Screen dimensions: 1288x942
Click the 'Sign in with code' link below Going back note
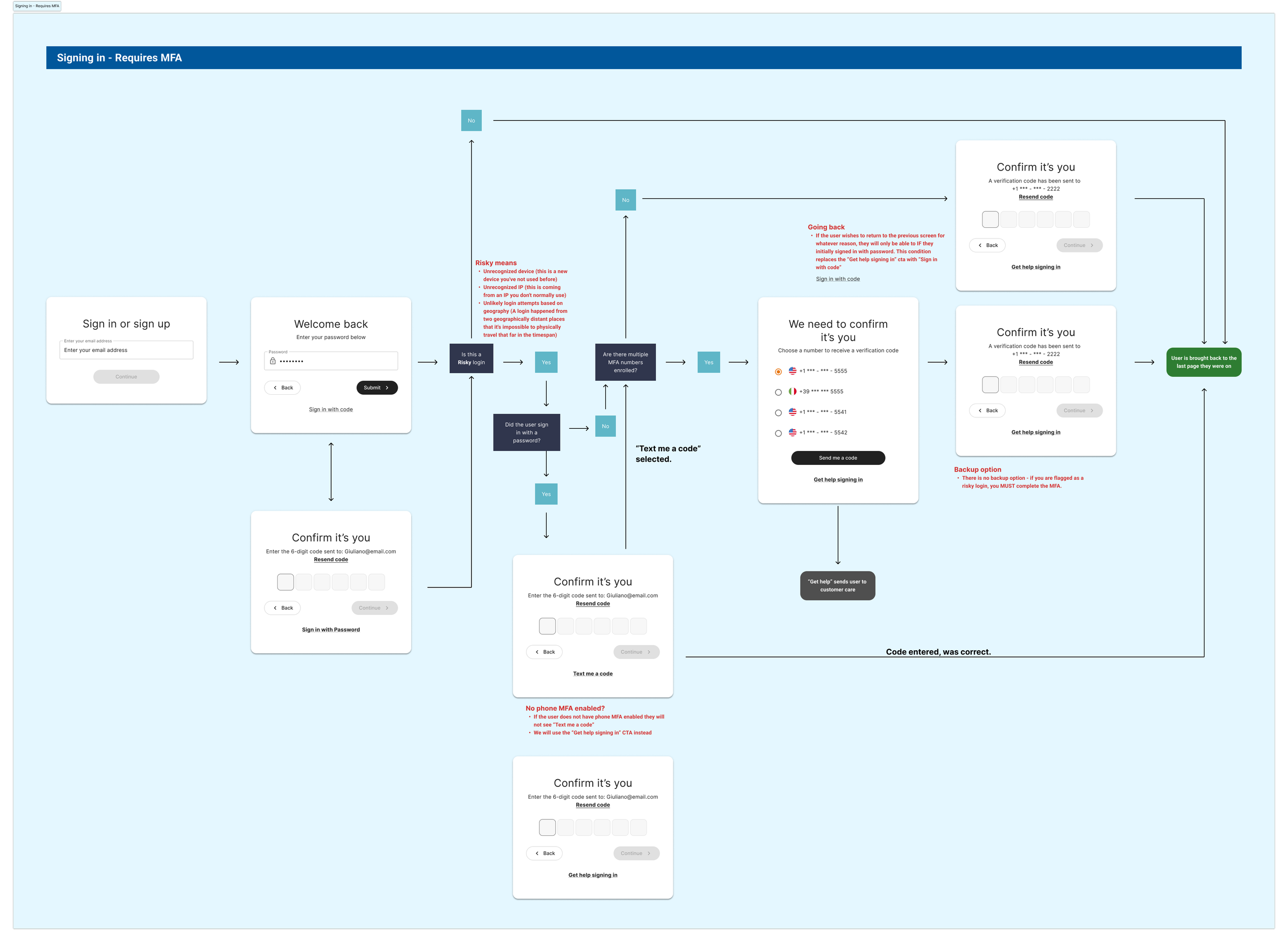[837, 279]
